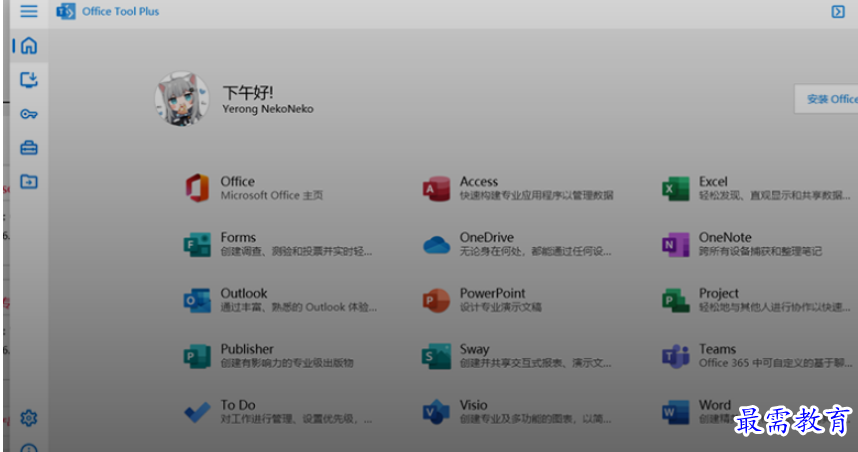This screenshot has height=452, width=858.
Task: Click the Forms label text
Action: 238,237
